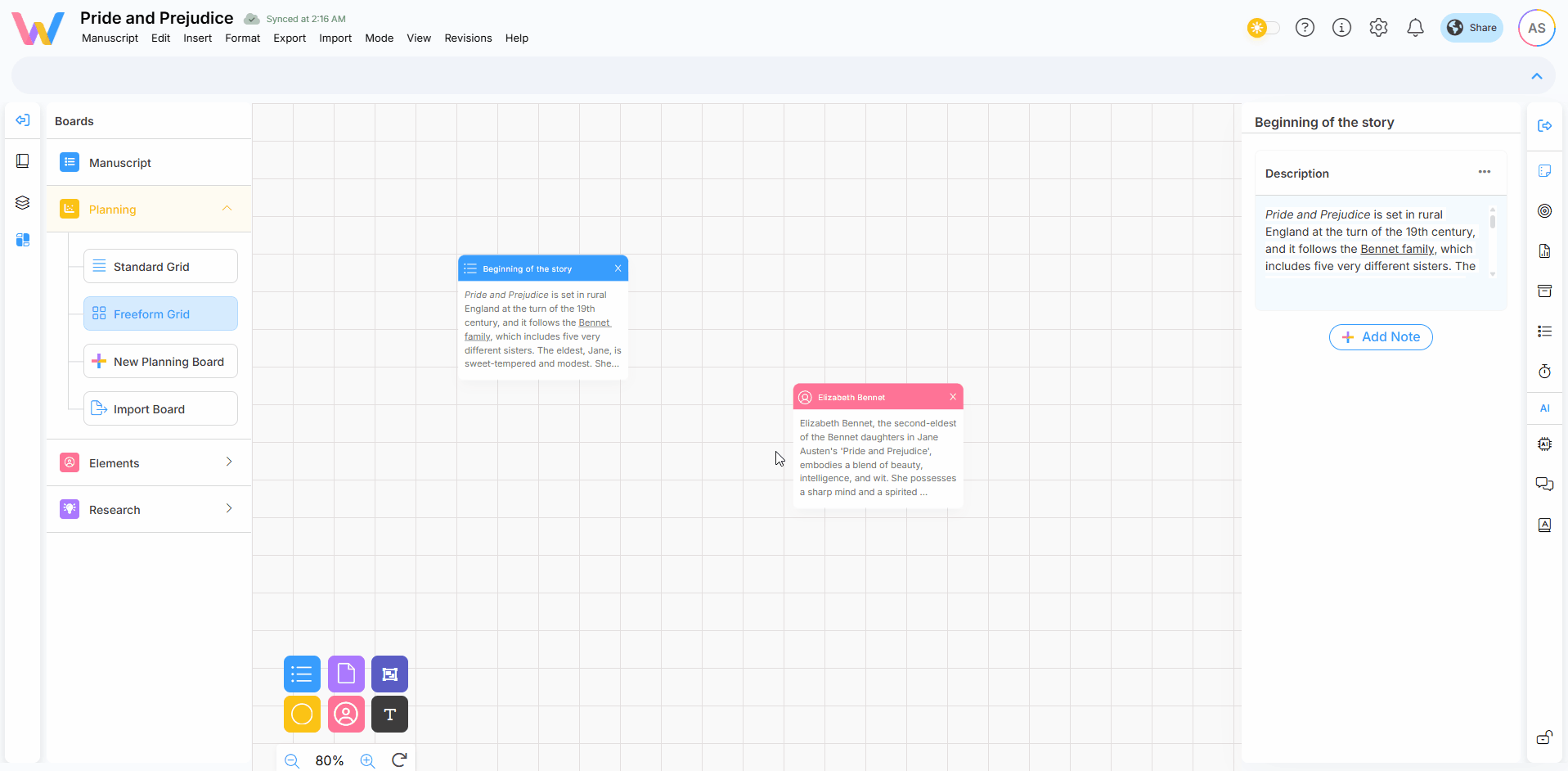Click the yellow circle shape tool
The height and width of the screenshot is (771, 1568).
(302, 715)
